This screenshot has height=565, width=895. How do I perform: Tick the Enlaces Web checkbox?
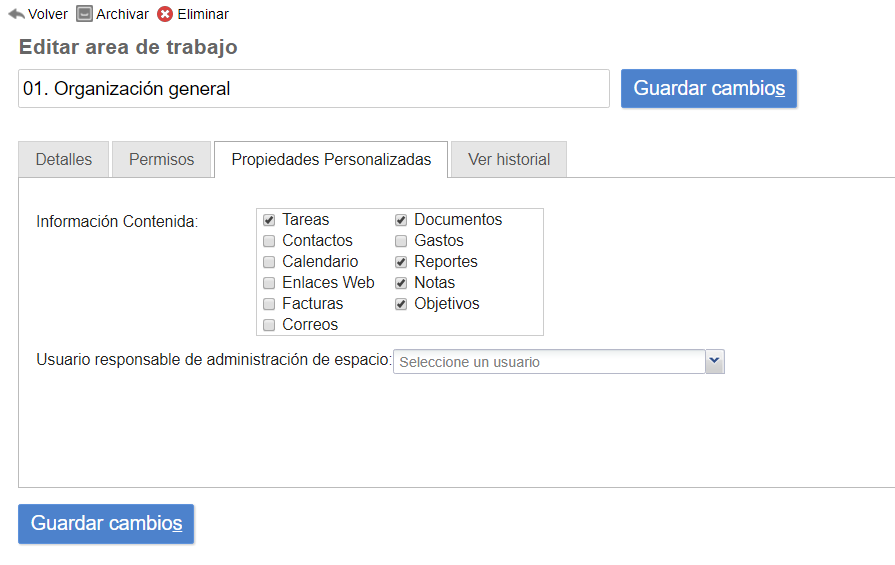pos(269,283)
